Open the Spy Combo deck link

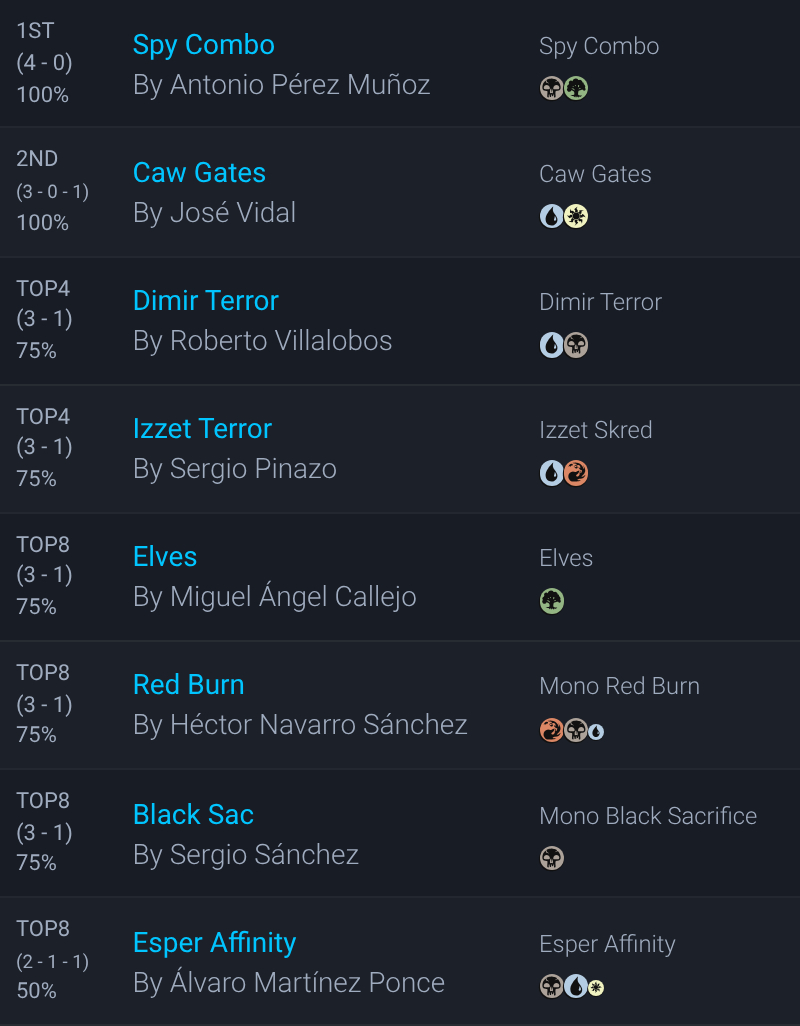203,45
